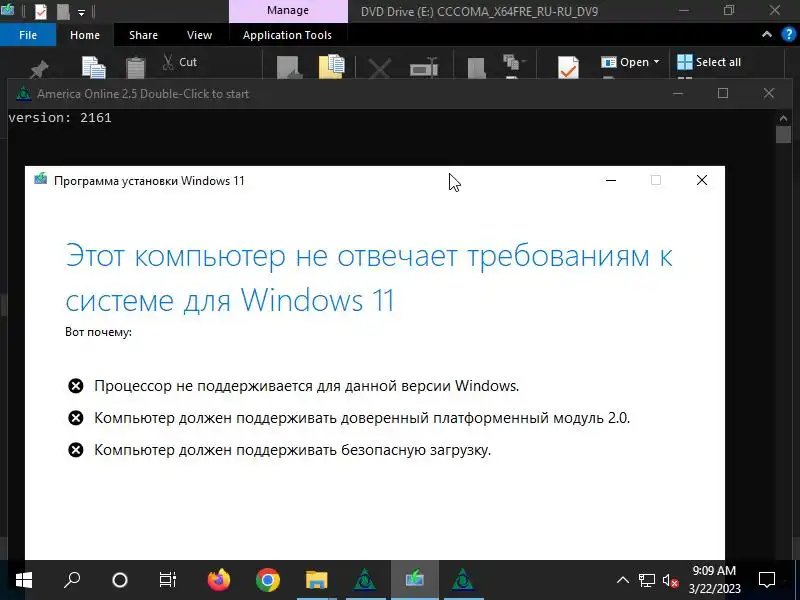Screen dimensions: 800x600
Task: Open File Explorer from the taskbar
Action: (316, 580)
